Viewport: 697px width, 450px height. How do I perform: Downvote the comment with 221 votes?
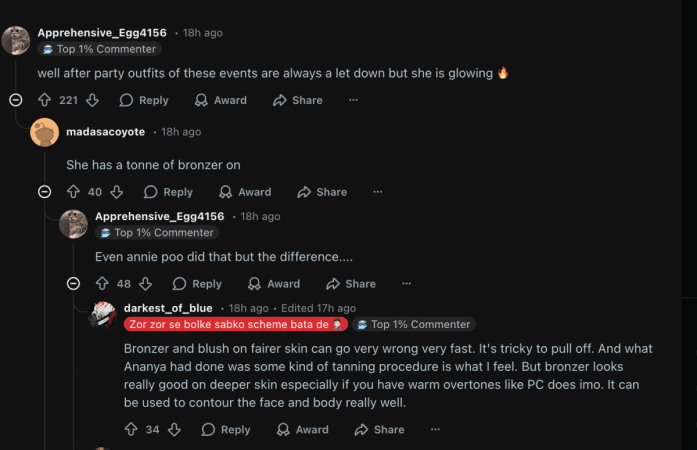tap(92, 100)
